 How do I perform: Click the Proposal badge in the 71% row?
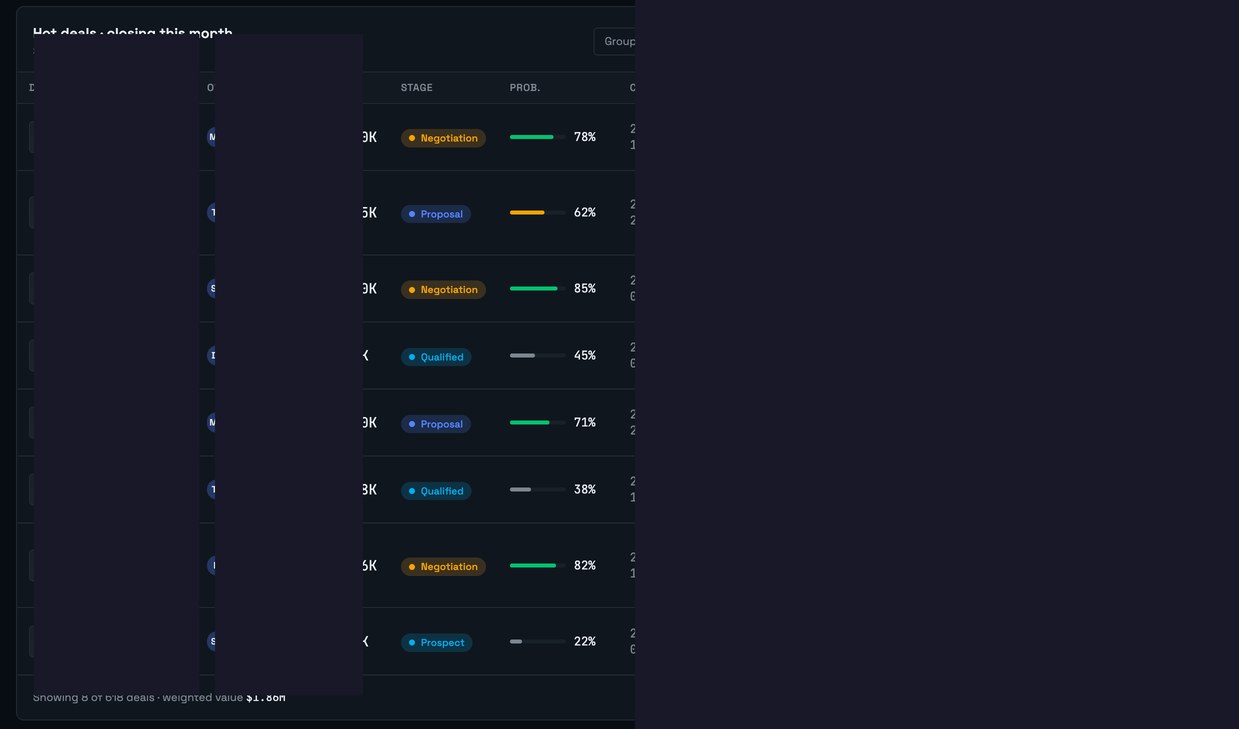coord(436,424)
